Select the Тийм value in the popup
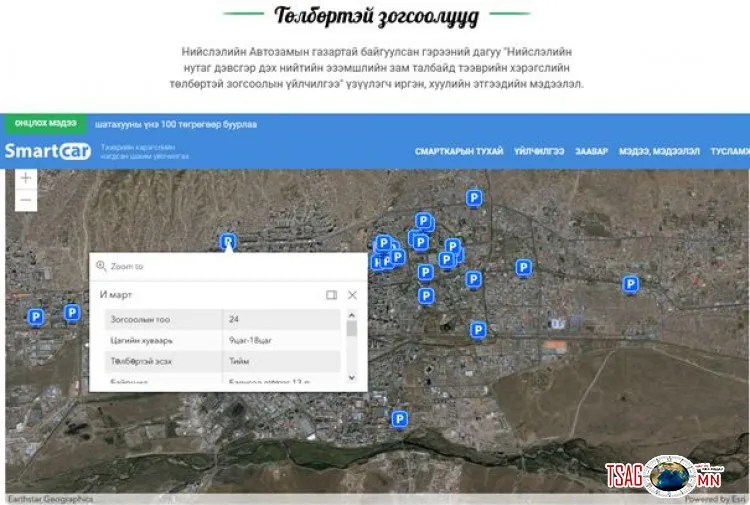The height and width of the screenshot is (505, 750). pyautogui.click(x=239, y=362)
